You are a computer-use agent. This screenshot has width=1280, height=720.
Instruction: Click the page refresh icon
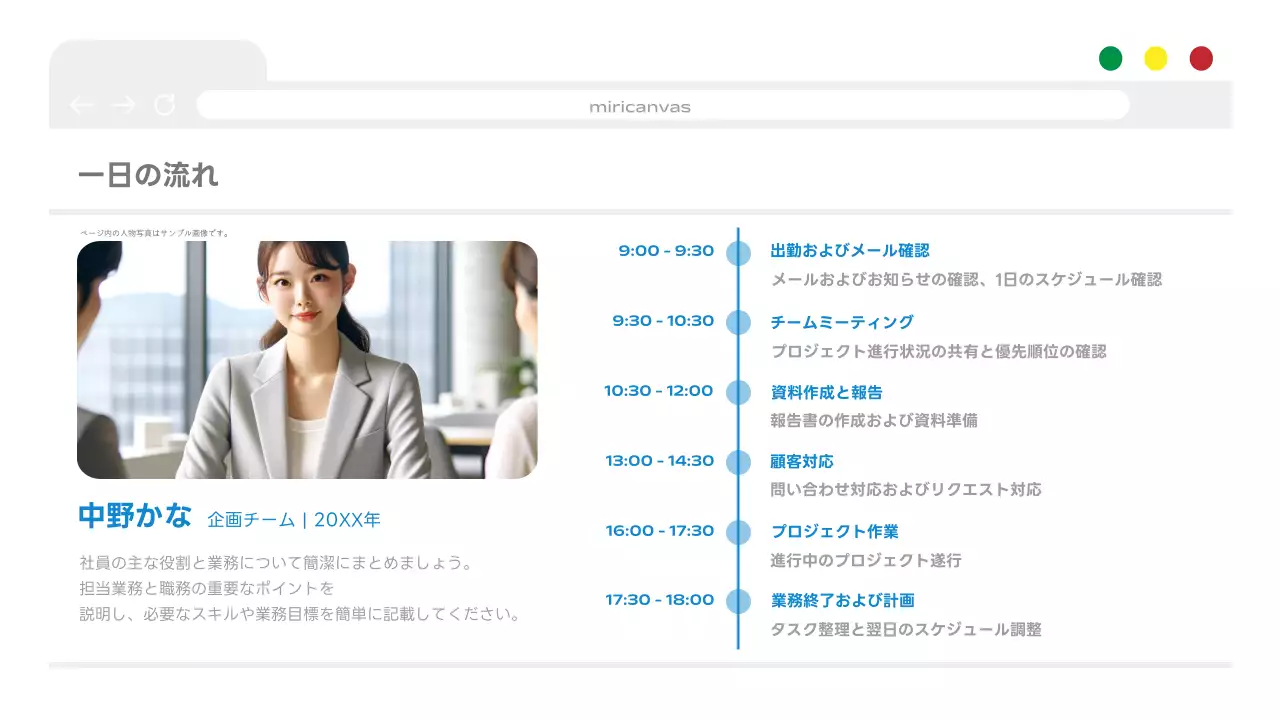point(164,104)
